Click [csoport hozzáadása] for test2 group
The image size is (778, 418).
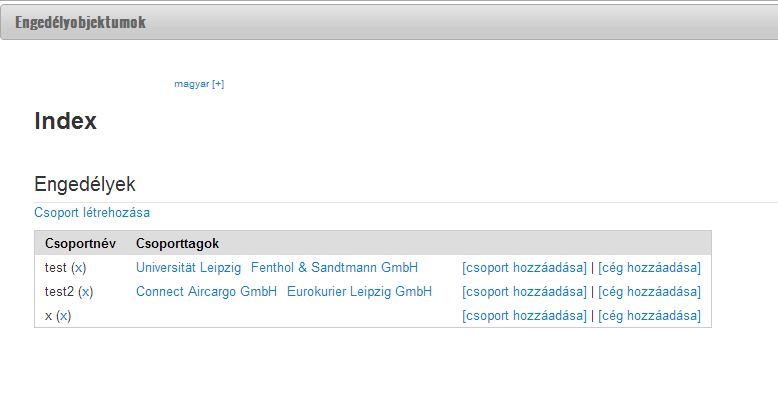524,291
